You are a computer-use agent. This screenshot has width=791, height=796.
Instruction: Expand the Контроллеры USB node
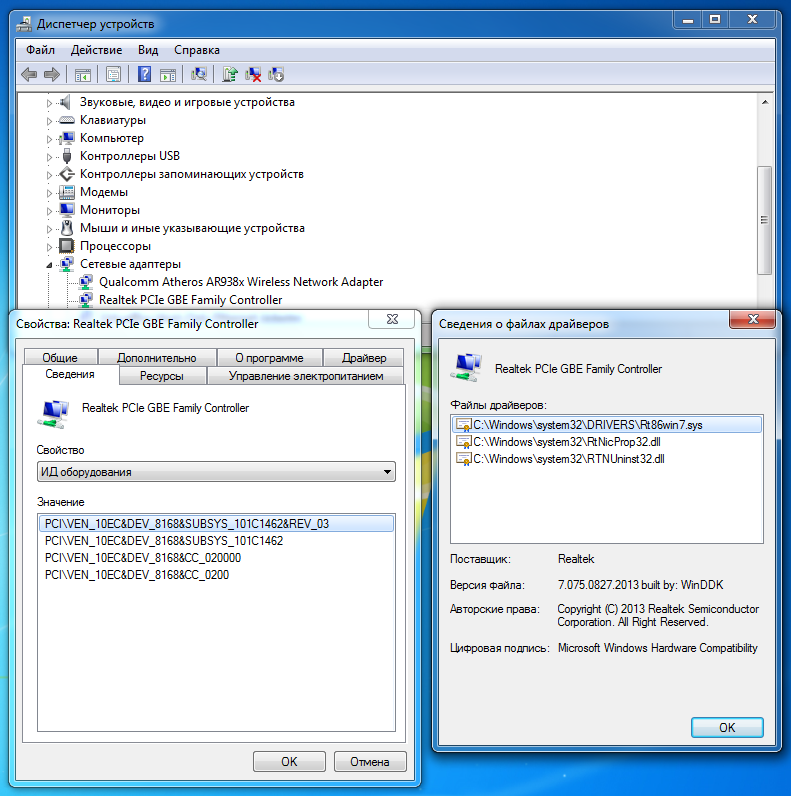[x=49, y=157]
